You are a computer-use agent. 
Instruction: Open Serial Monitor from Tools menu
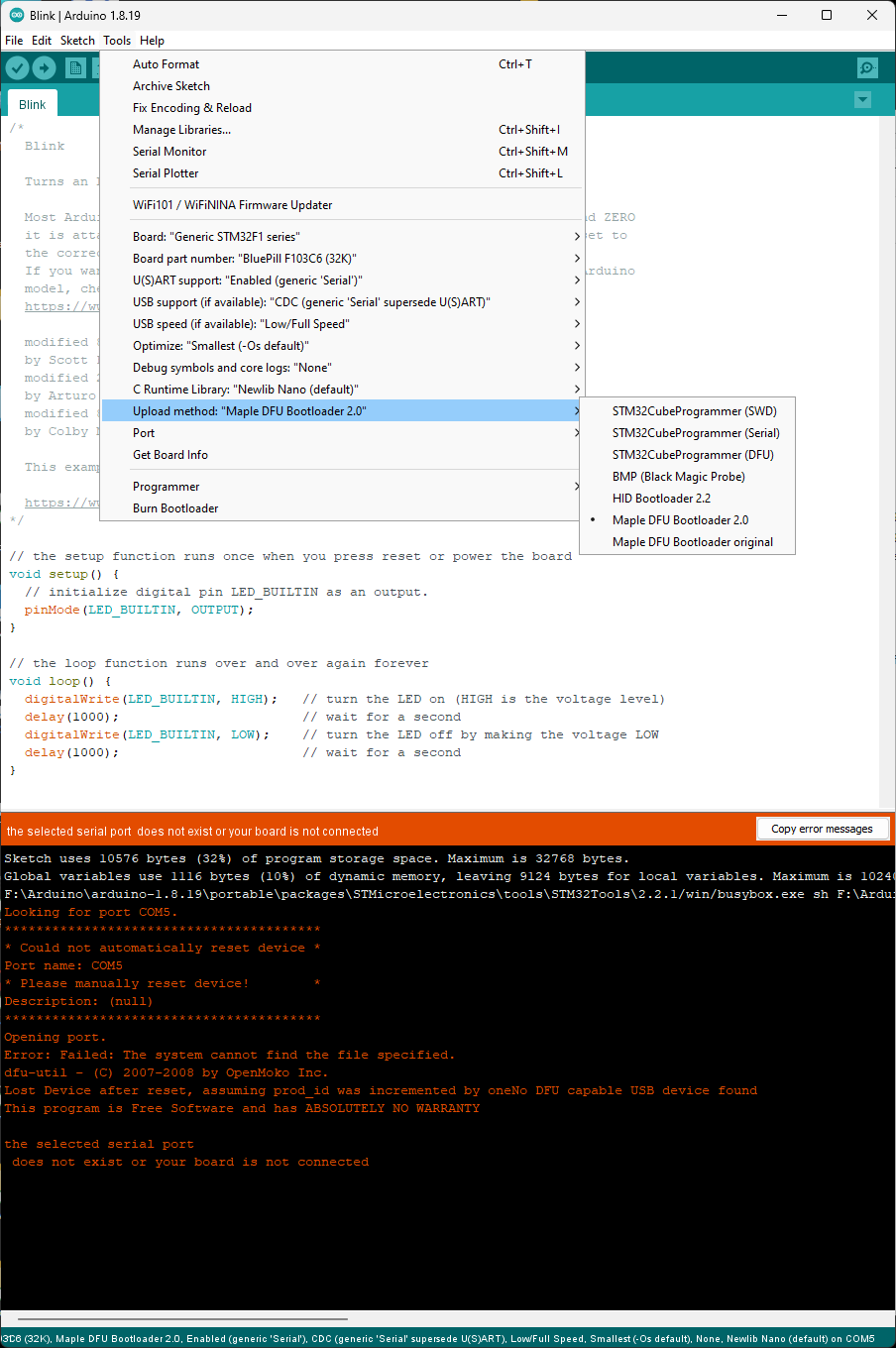343,152
